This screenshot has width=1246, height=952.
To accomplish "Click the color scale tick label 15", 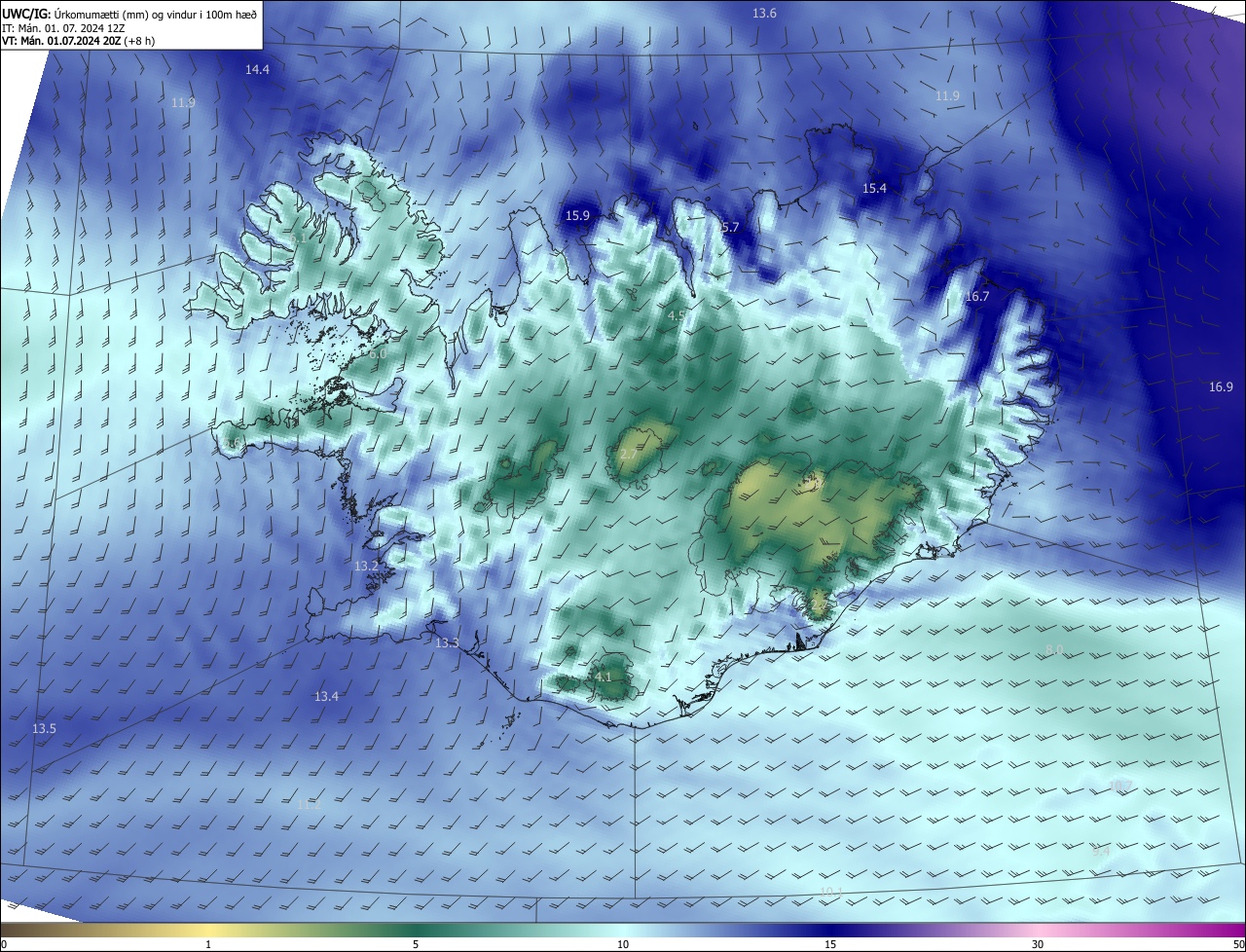I will (x=830, y=945).
